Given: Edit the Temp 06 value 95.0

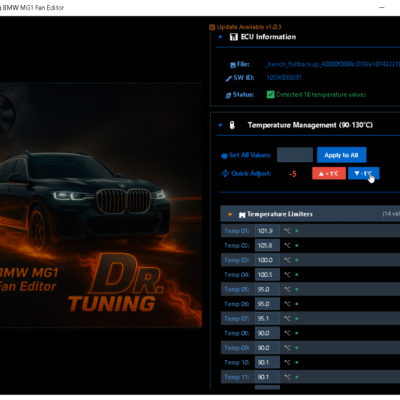Looking at the screenshot, I should point(267,304).
